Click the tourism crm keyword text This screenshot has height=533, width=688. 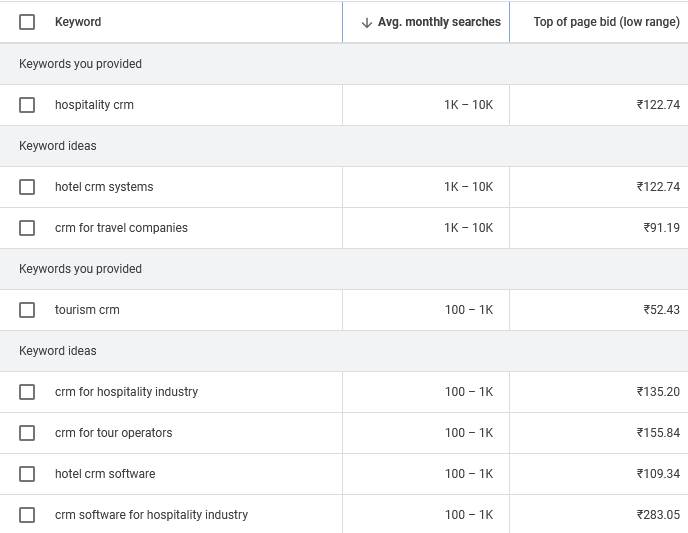87,310
